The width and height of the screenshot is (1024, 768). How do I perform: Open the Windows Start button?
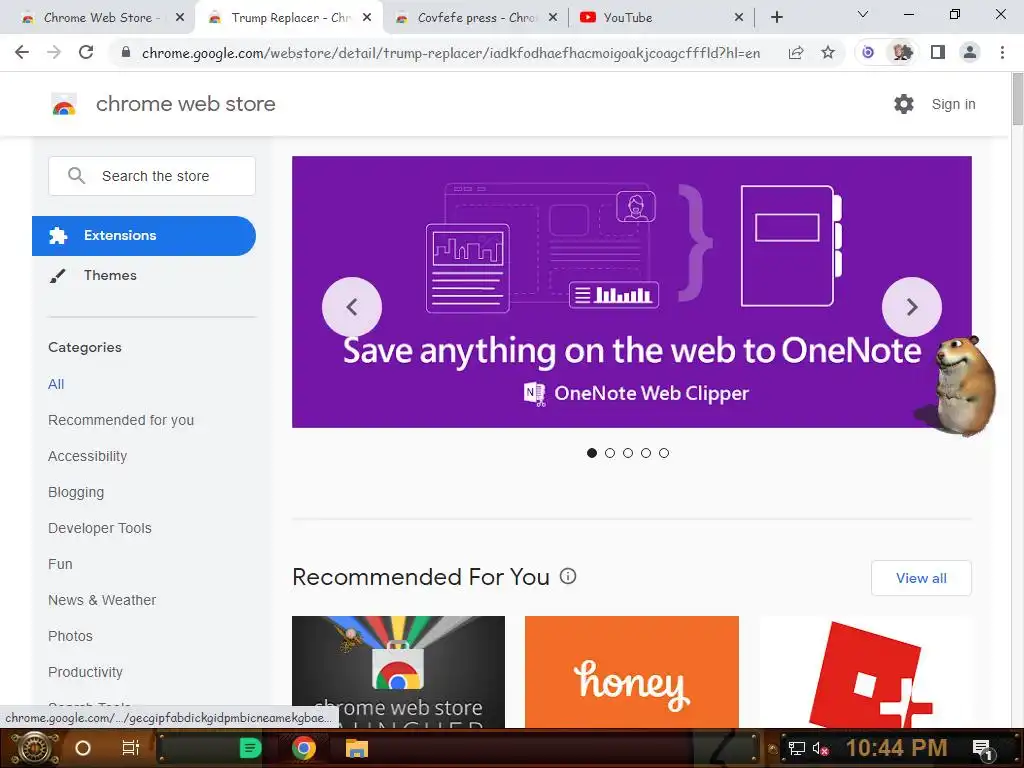[x=33, y=748]
